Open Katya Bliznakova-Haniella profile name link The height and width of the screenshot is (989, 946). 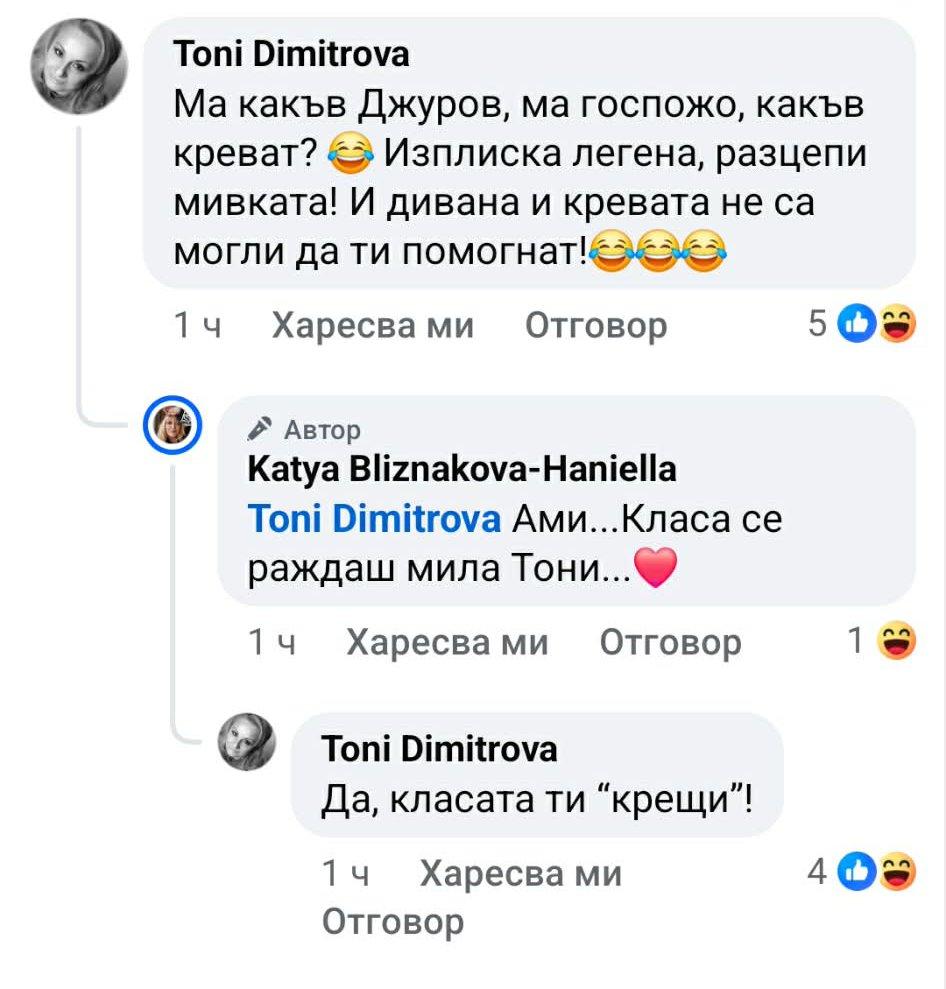(x=461, y=468)
